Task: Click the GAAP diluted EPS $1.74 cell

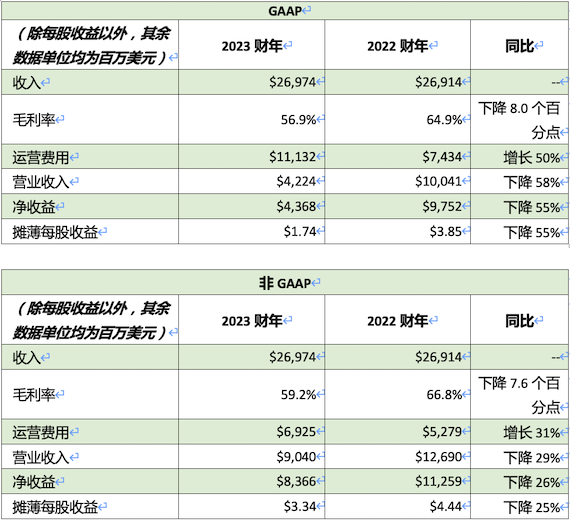Action: pyautogui.click(x=252, y=231)
